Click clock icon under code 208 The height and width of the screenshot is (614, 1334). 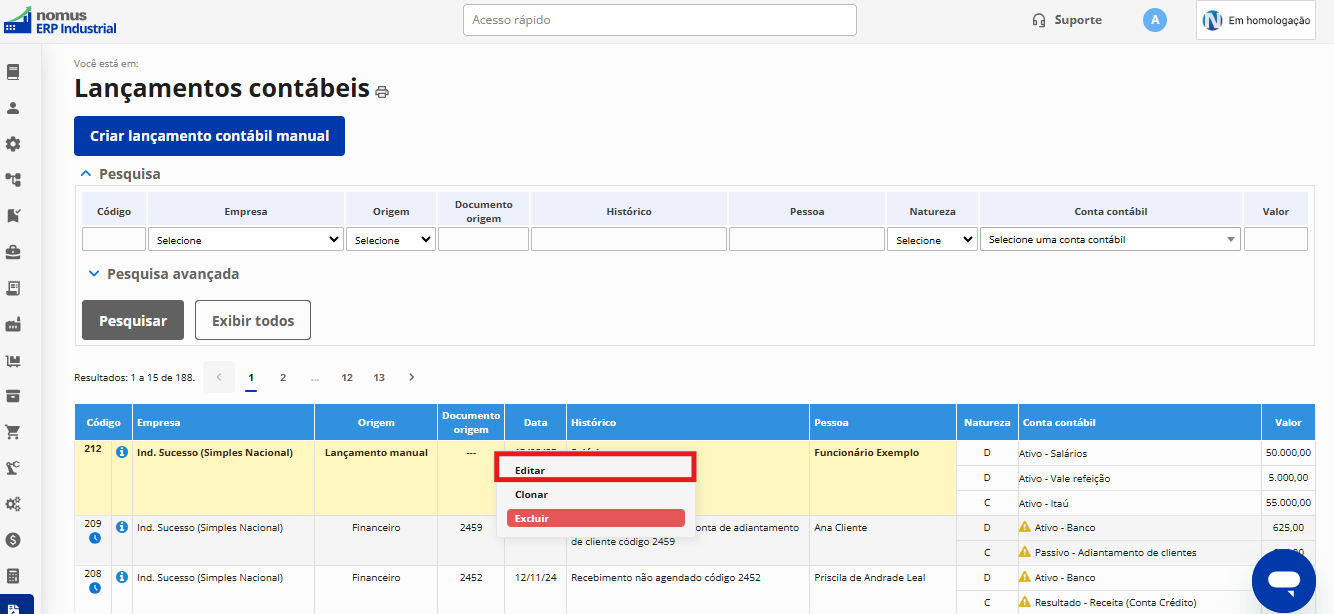click(x=95, y=588)
